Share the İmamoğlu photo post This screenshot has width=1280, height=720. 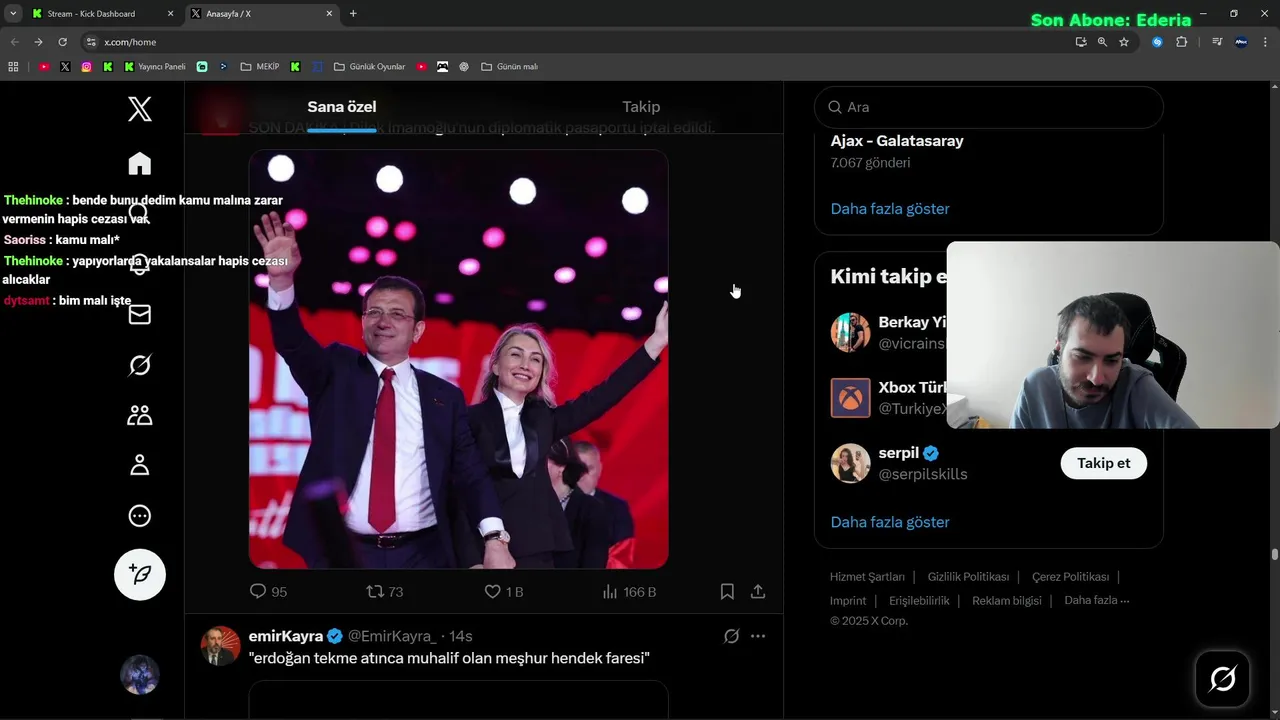[758, 591]
